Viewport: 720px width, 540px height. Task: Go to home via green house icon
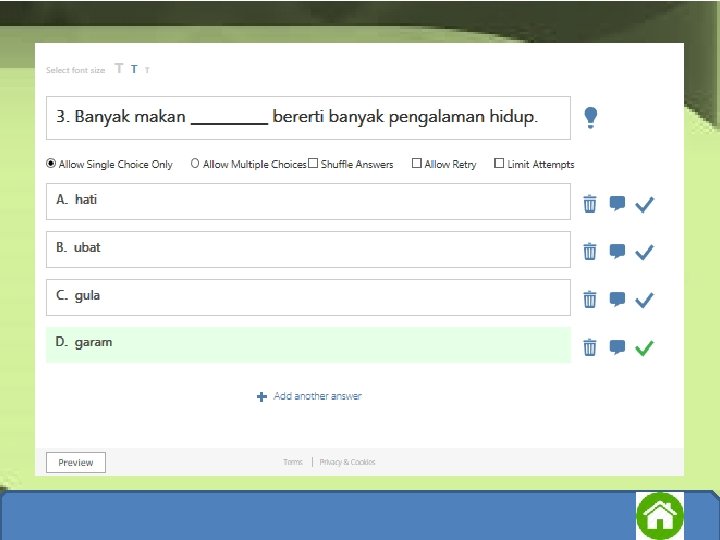[x=660, y=516]
